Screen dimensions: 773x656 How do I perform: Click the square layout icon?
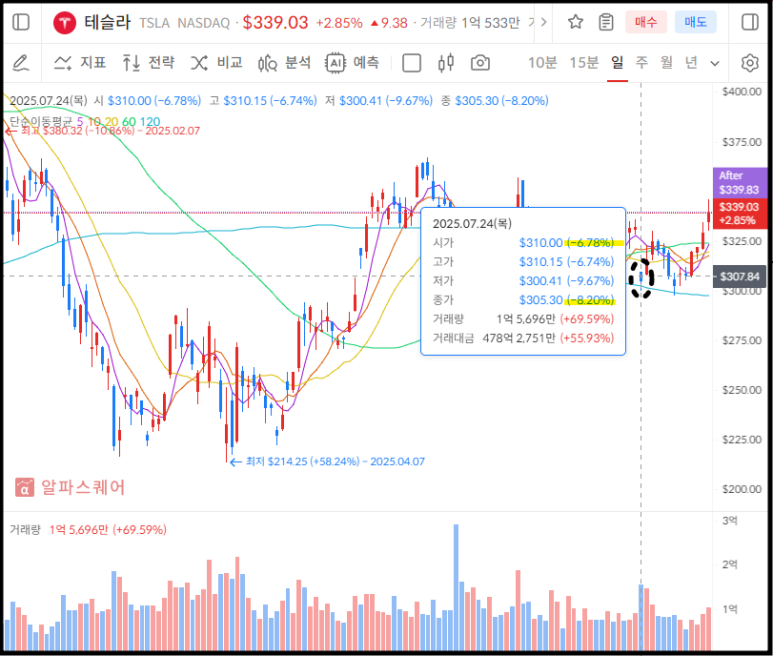(x=411, y=63)
